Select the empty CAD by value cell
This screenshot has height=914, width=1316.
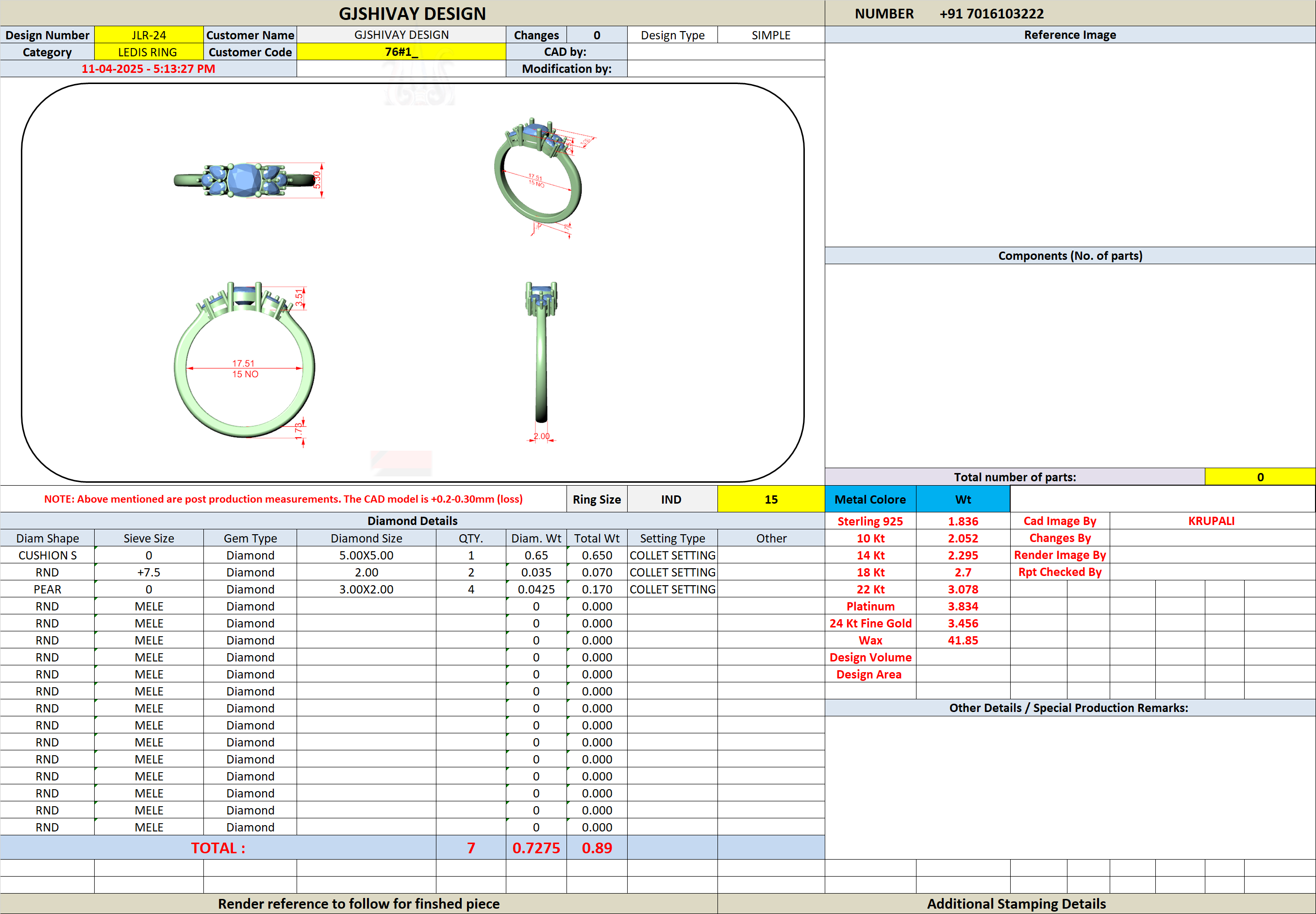pyautogui.click(x=726, y=52)
